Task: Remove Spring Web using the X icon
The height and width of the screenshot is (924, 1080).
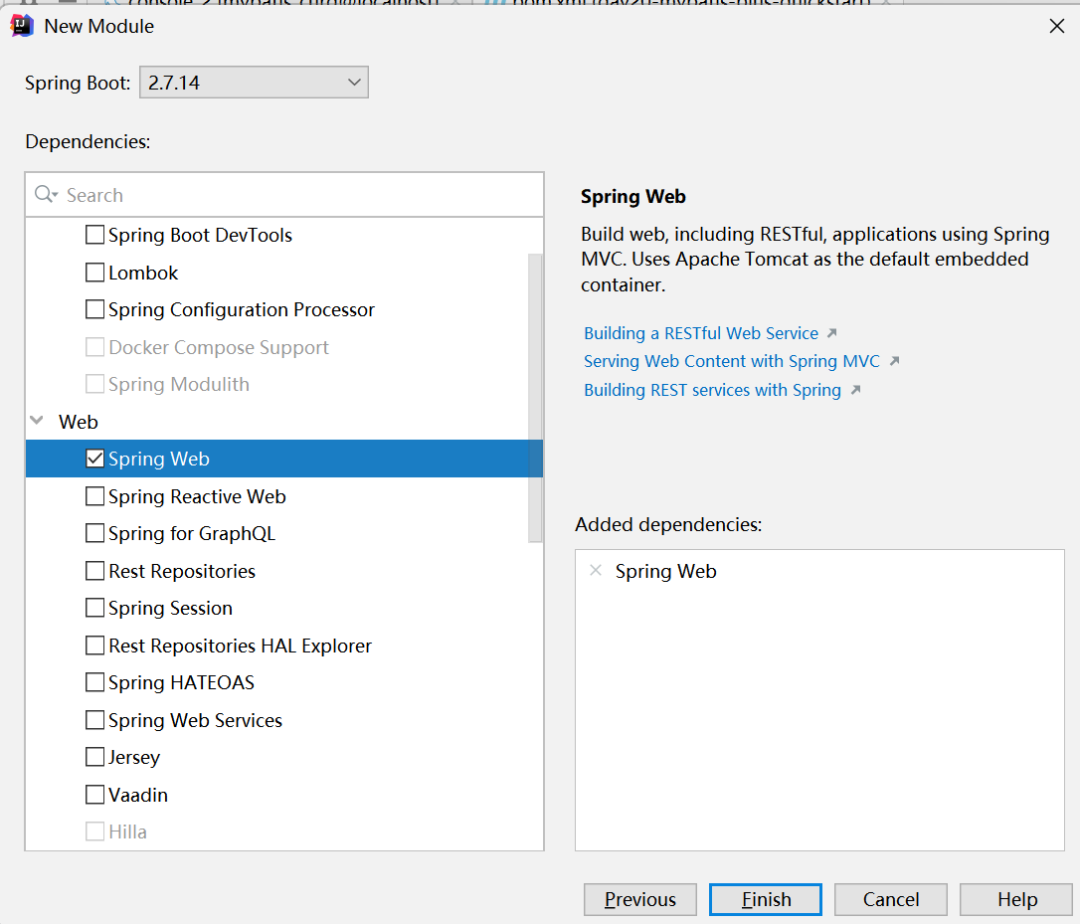Action: pos(596,570)
